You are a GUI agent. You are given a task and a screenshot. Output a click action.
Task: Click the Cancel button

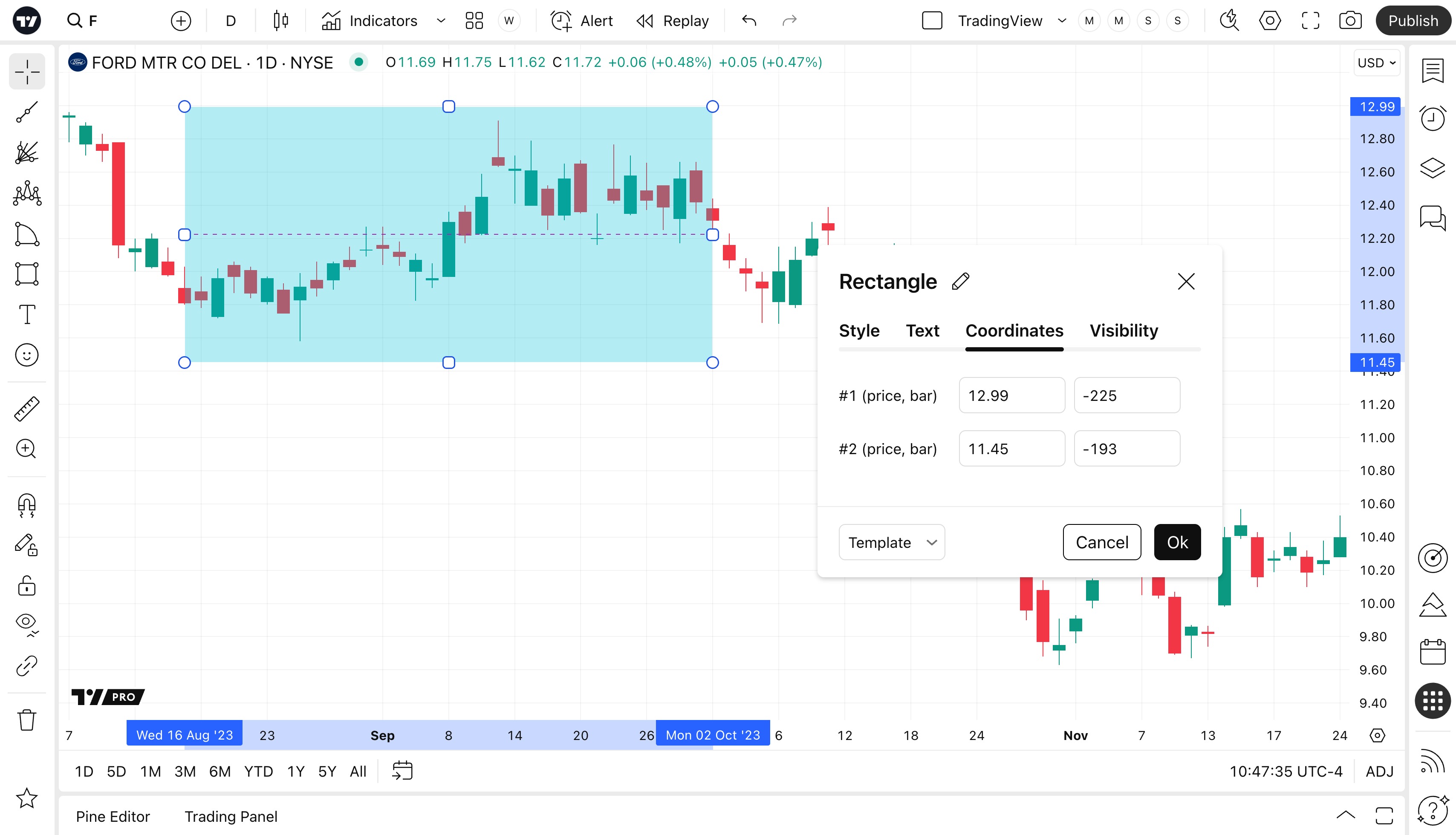pos(1101,542)
